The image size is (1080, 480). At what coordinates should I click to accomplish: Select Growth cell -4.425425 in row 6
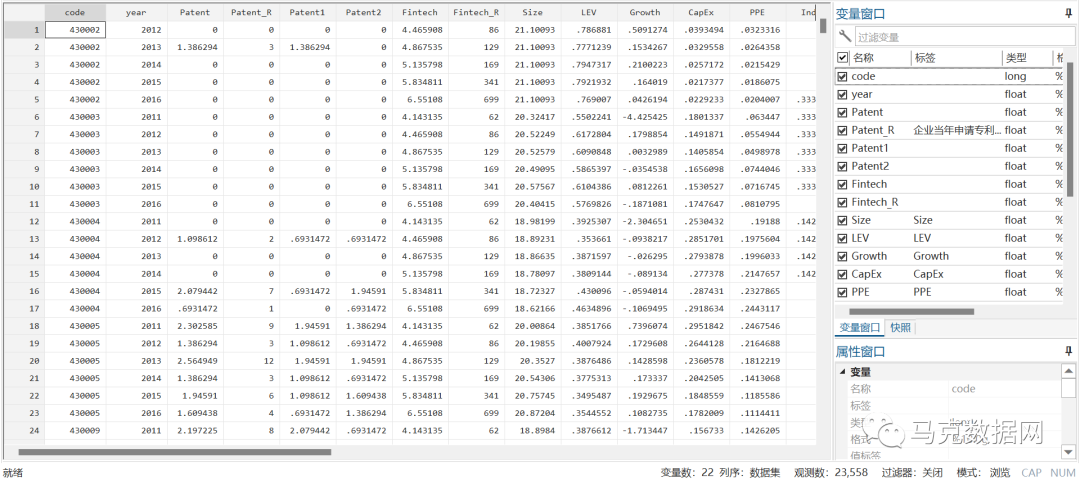click(644, 118)
